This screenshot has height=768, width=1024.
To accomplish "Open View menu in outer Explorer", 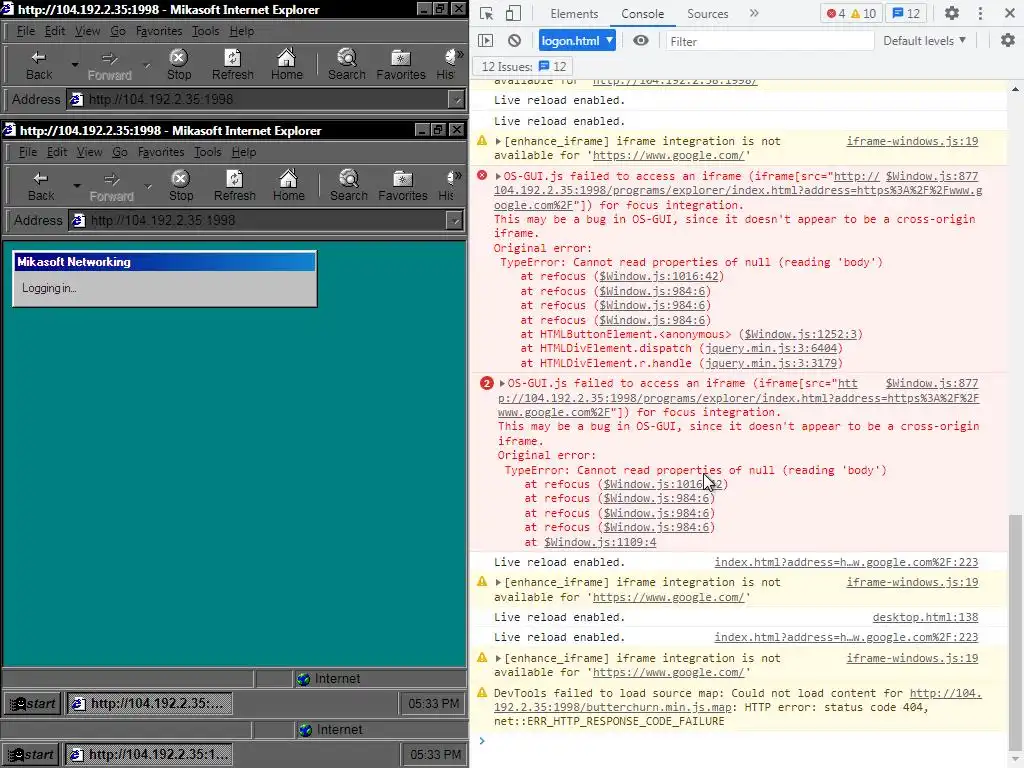I will click(87, 31).
